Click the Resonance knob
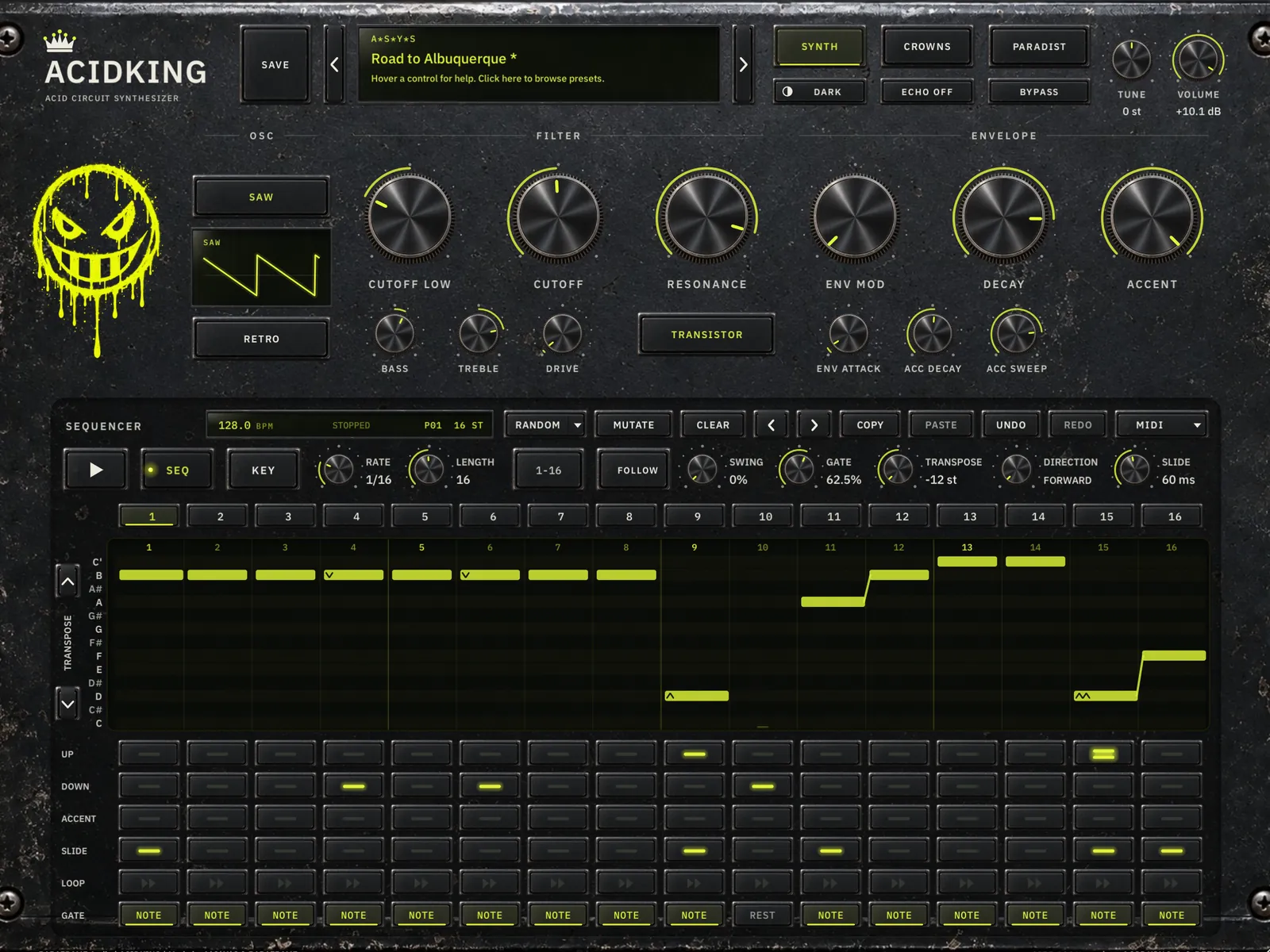This screenshot has width=1270, height=952. 706,217
